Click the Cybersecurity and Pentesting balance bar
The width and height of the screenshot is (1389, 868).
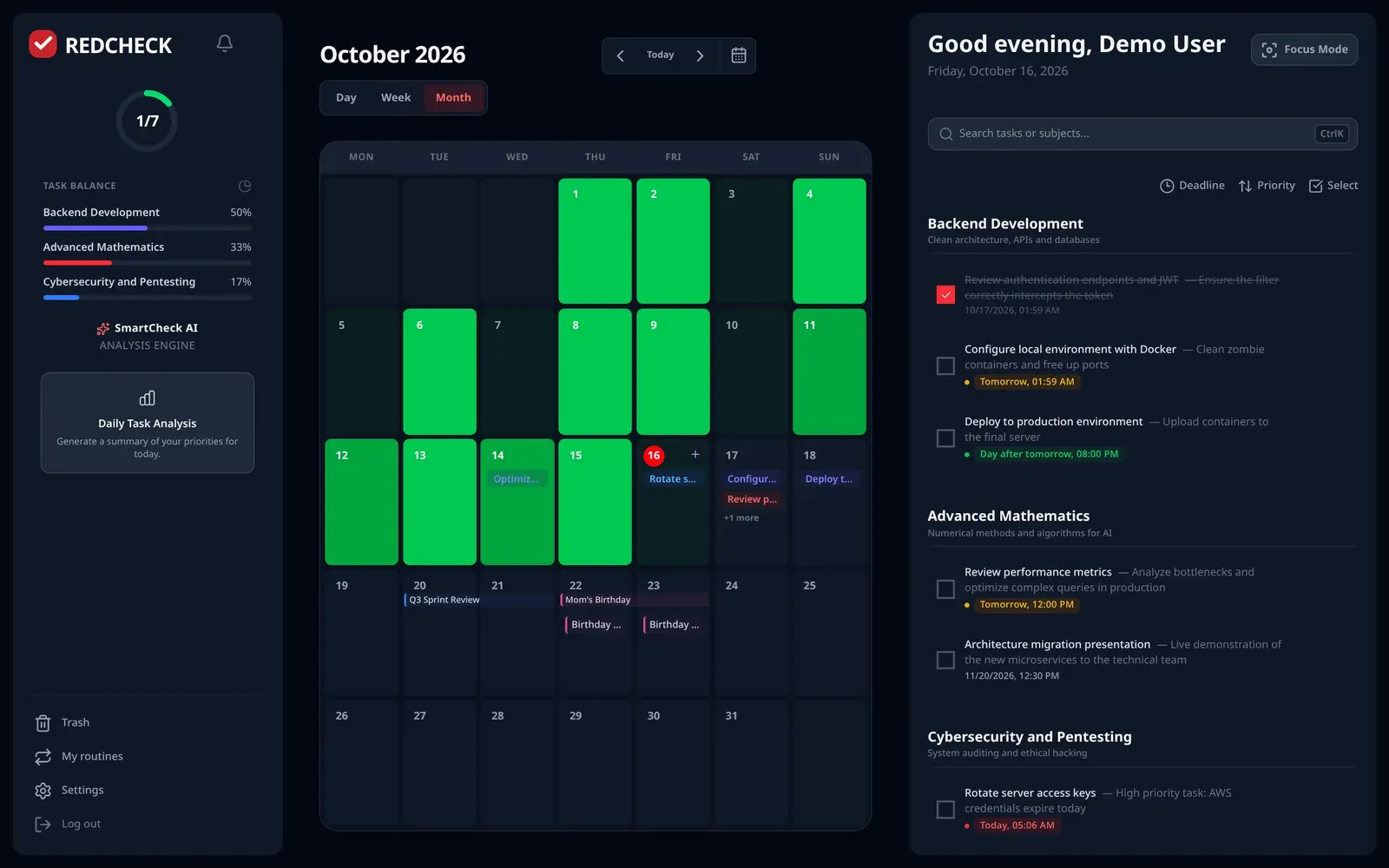click(x=148, y=298)
